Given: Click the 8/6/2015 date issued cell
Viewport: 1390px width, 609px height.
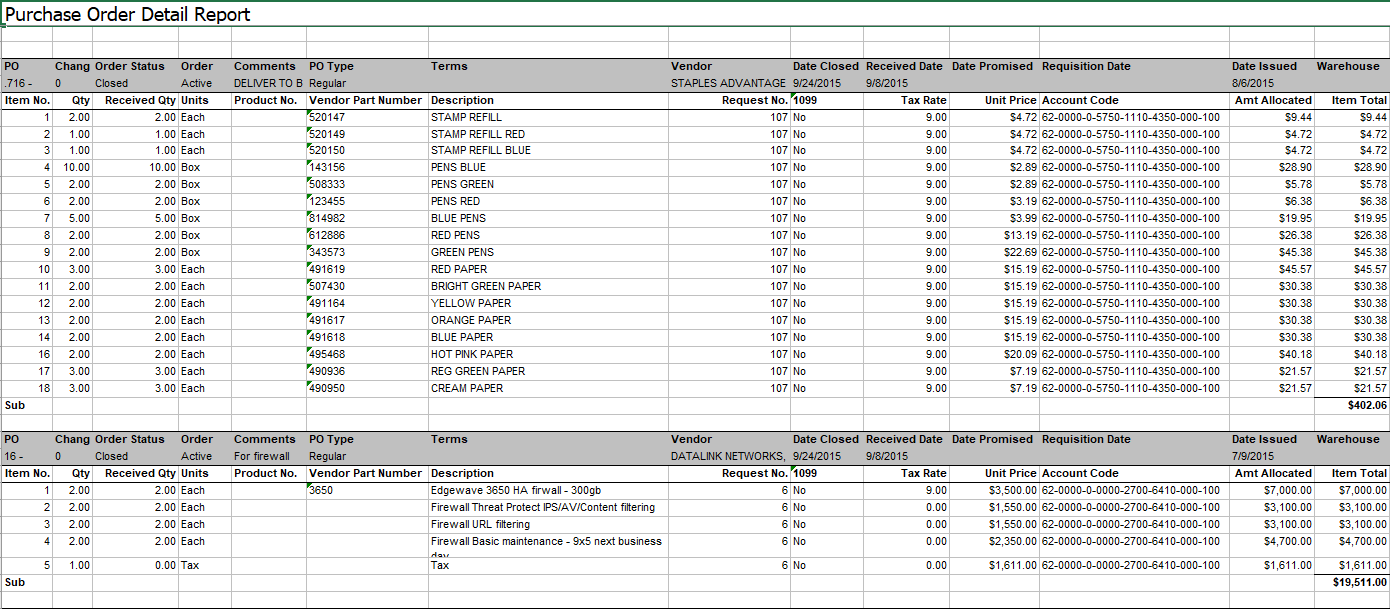Looking at the screenshot, I should pyautogui.click(x=1271, y=83).
